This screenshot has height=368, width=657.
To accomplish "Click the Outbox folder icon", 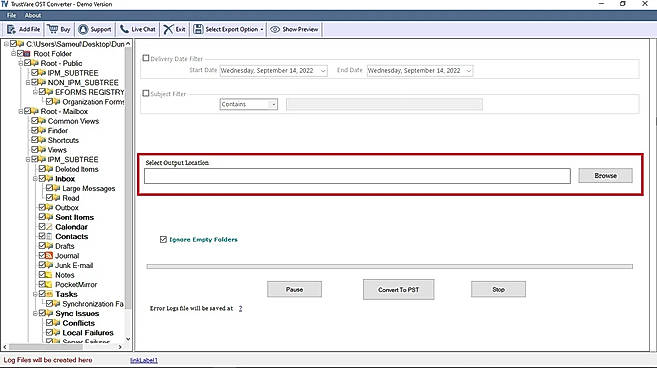I will 49,207.
